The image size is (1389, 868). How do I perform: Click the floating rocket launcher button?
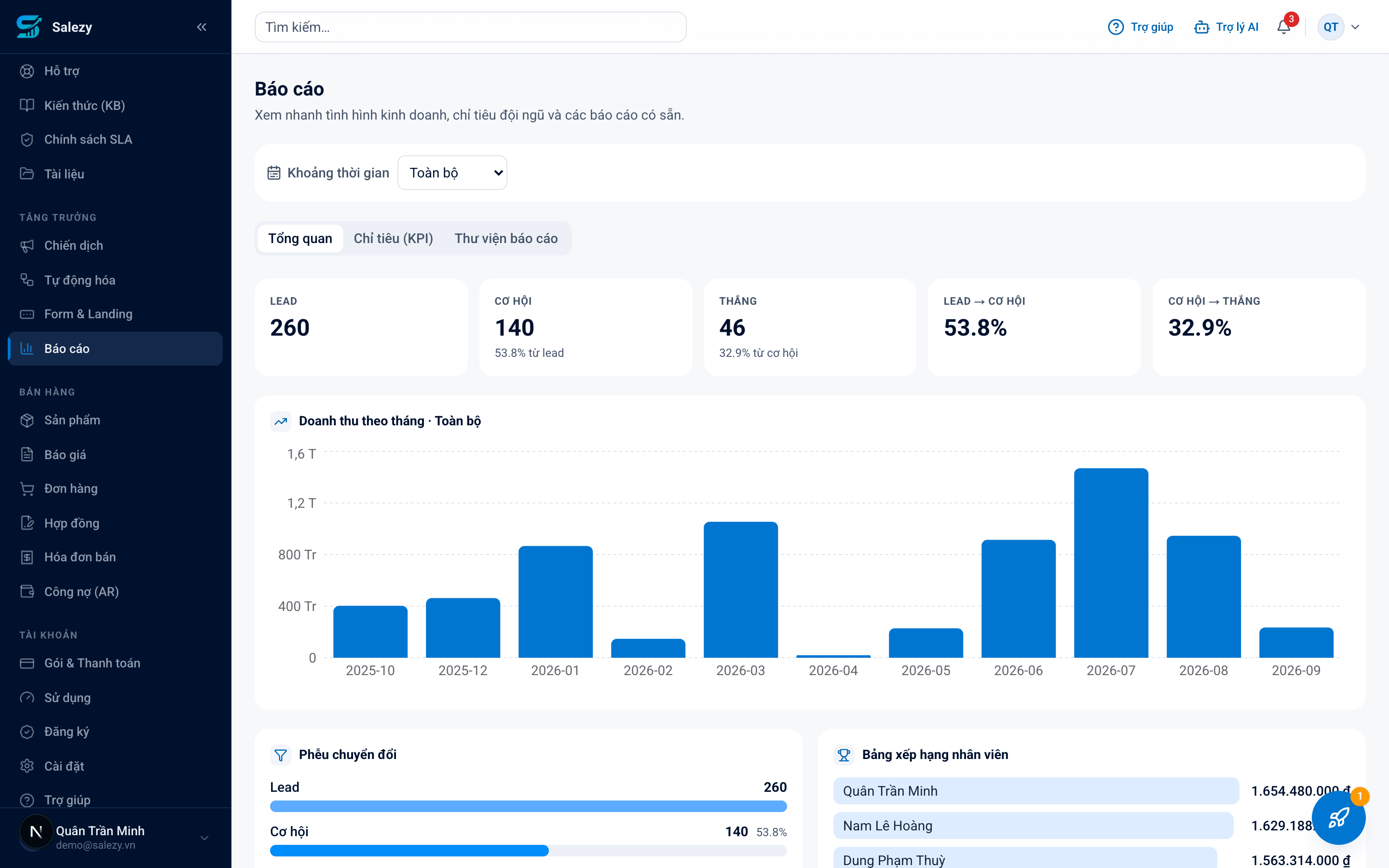[x=1338, y=817]
